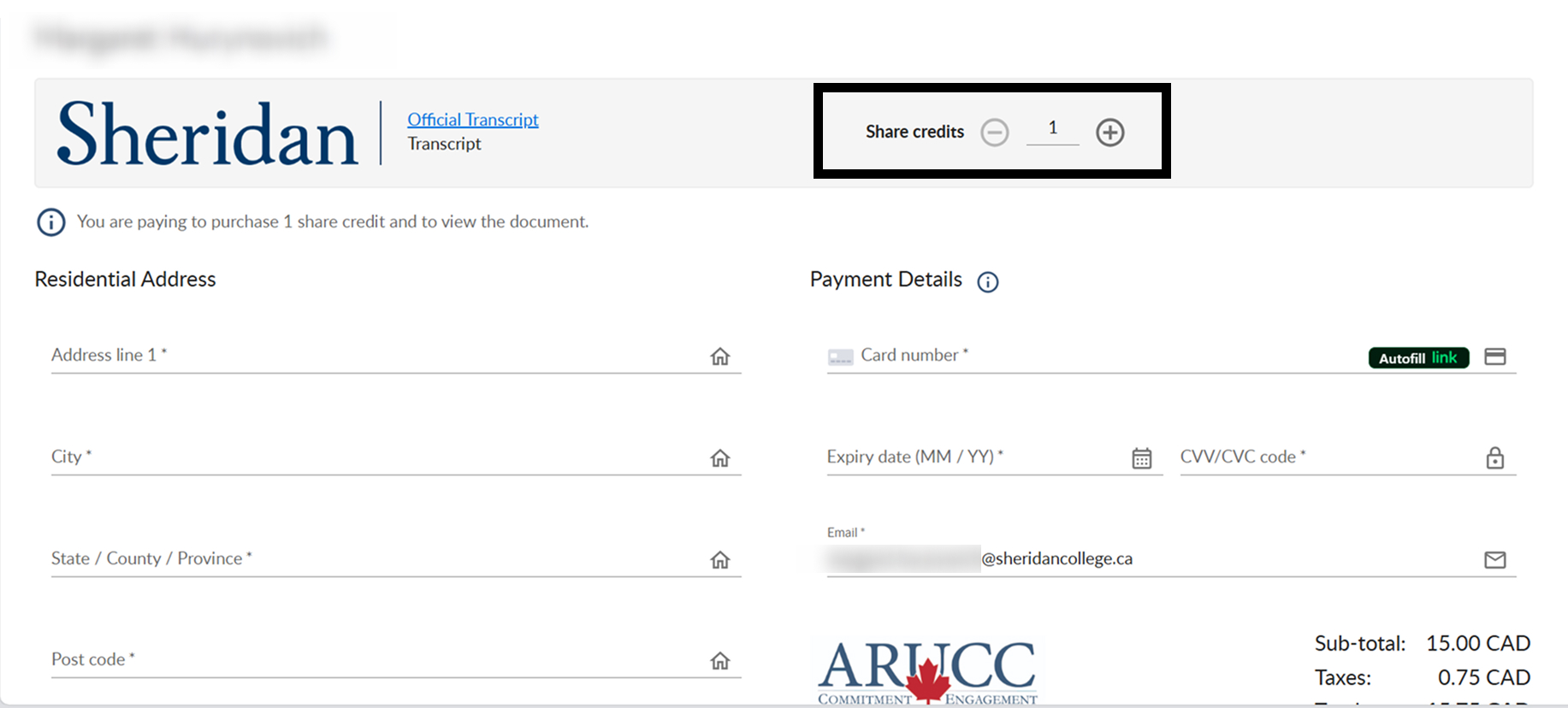Image resolution: width=1568 pixels, height=708 pixels.
Task: Click the Residential Address heading
Action: pos(125,280)
